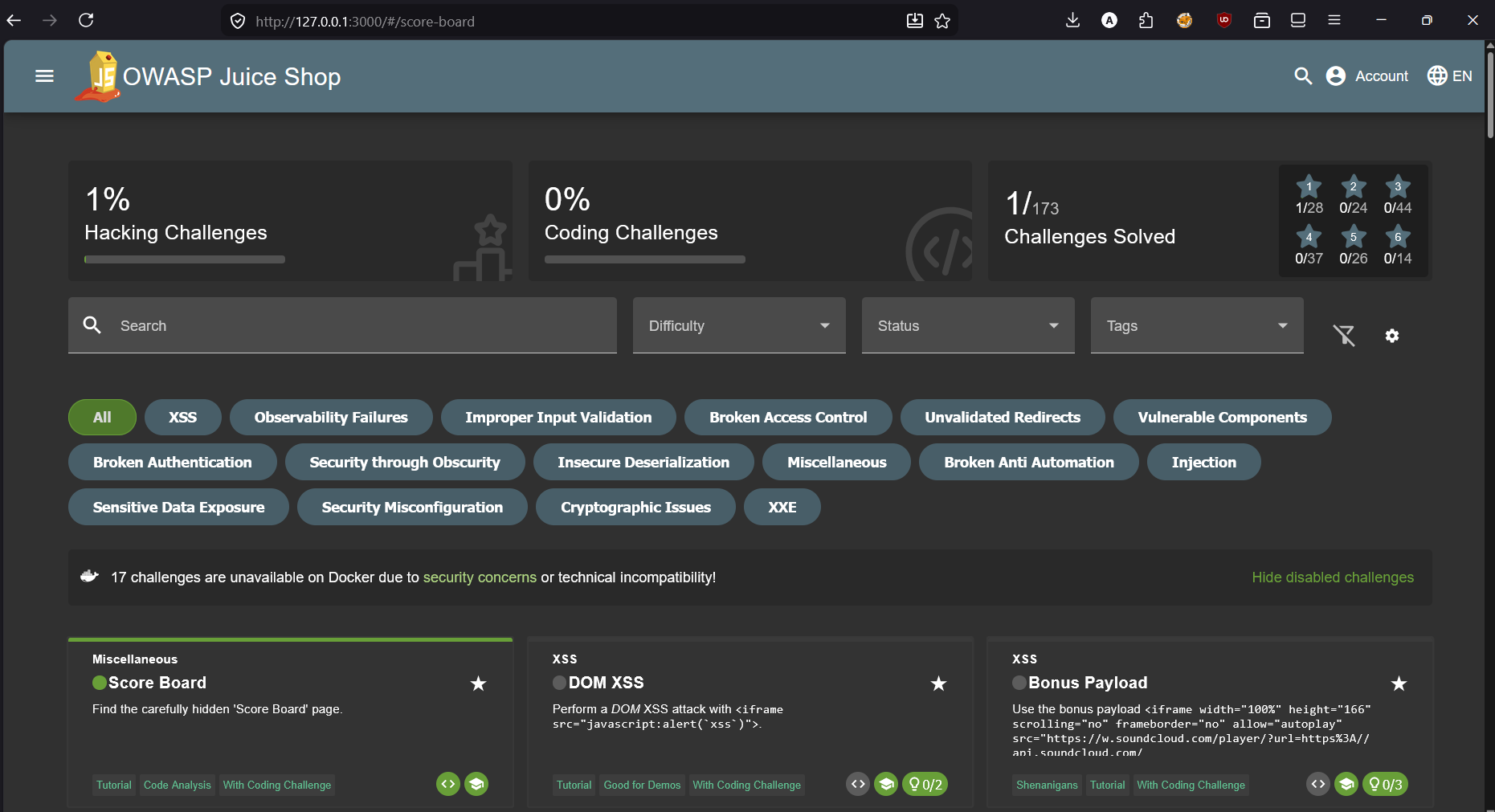1495x812 pixels.
Task: Toggle the Injection category filter
Action: (x=1203, y=463)
